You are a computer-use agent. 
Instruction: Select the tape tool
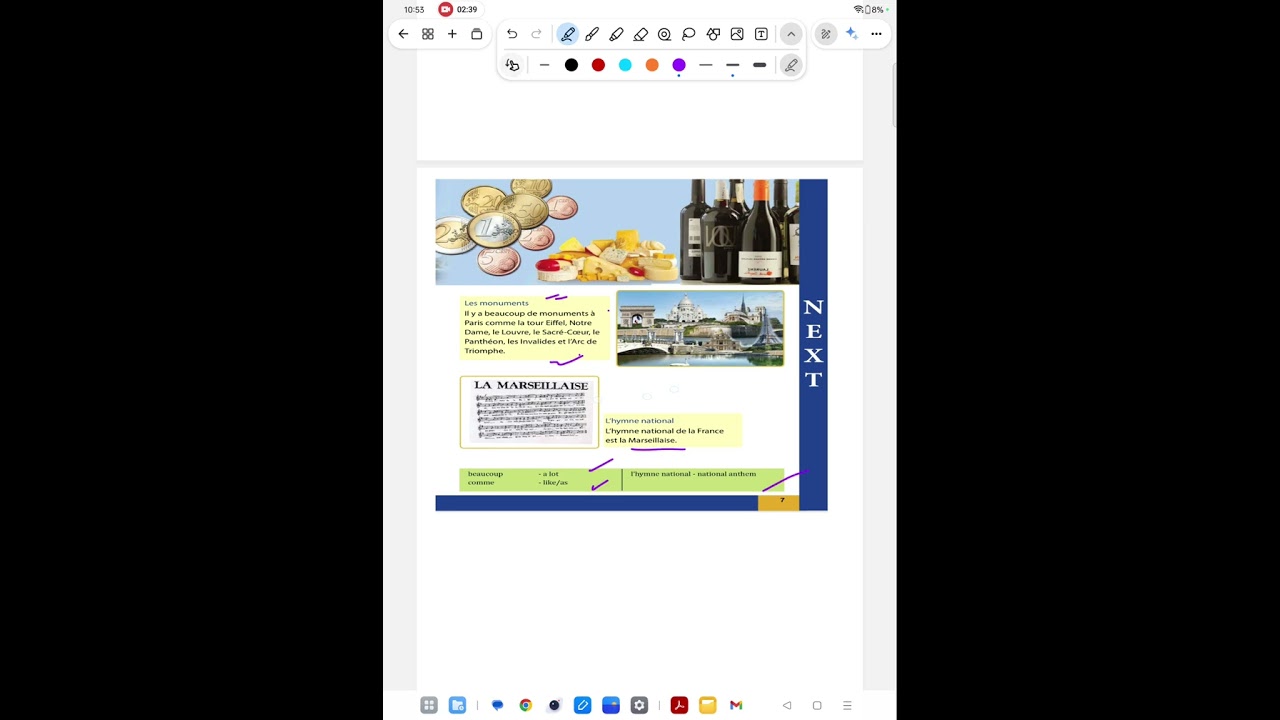click(x=664, y=34)
